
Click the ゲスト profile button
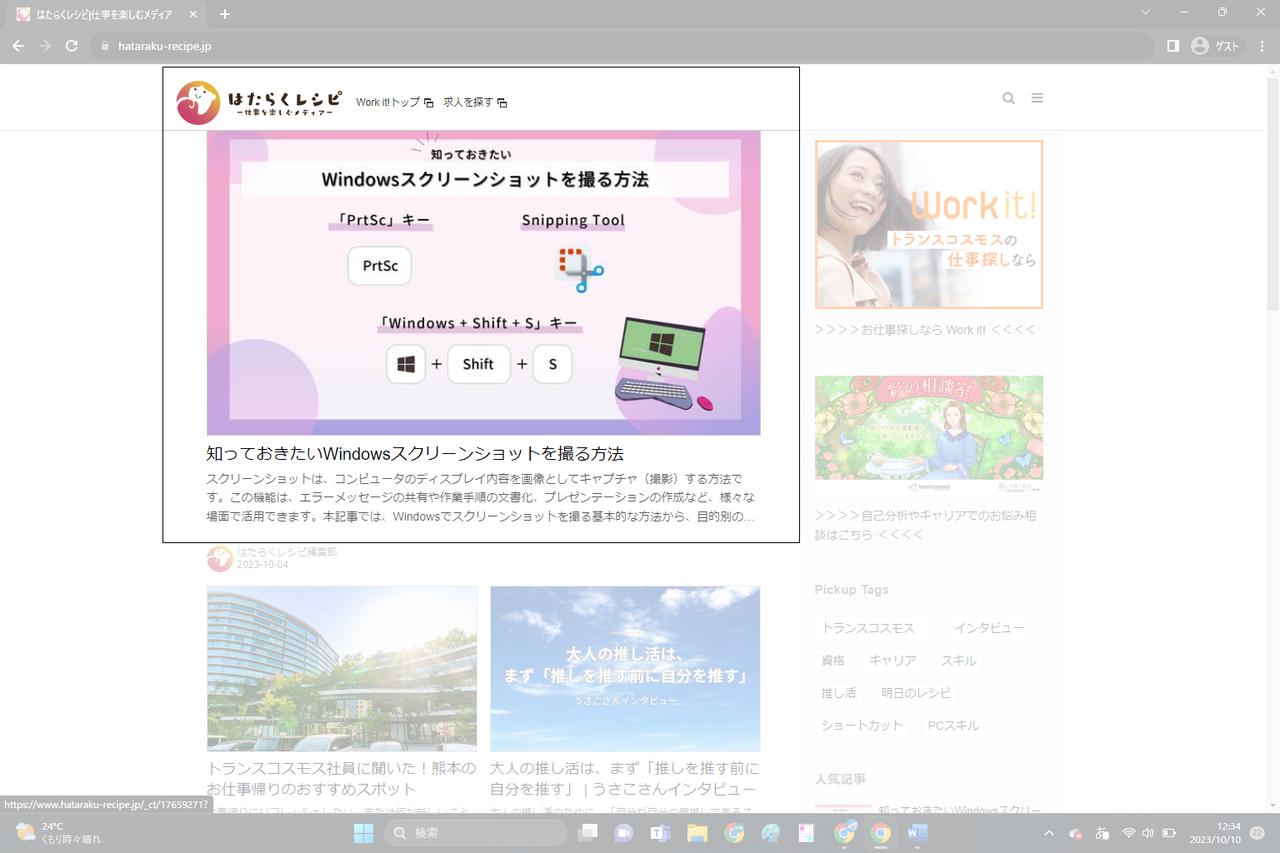point(1215,46)
